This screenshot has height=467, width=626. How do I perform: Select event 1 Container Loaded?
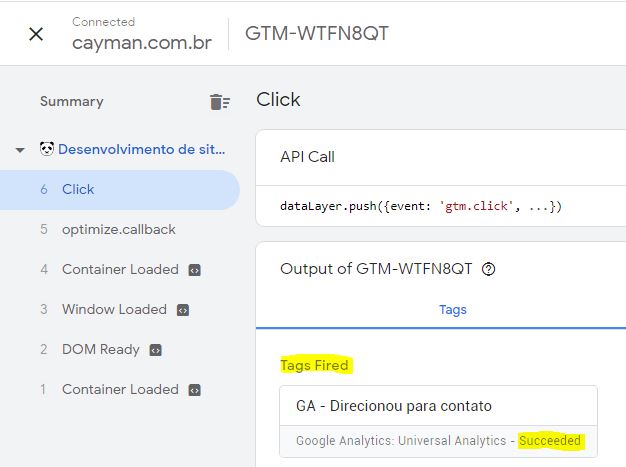click(119, 389)
